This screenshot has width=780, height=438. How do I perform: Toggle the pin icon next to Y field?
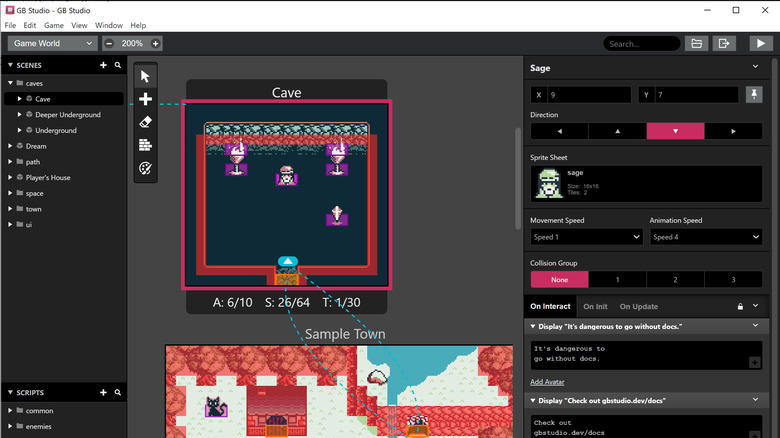pos(754,95)
